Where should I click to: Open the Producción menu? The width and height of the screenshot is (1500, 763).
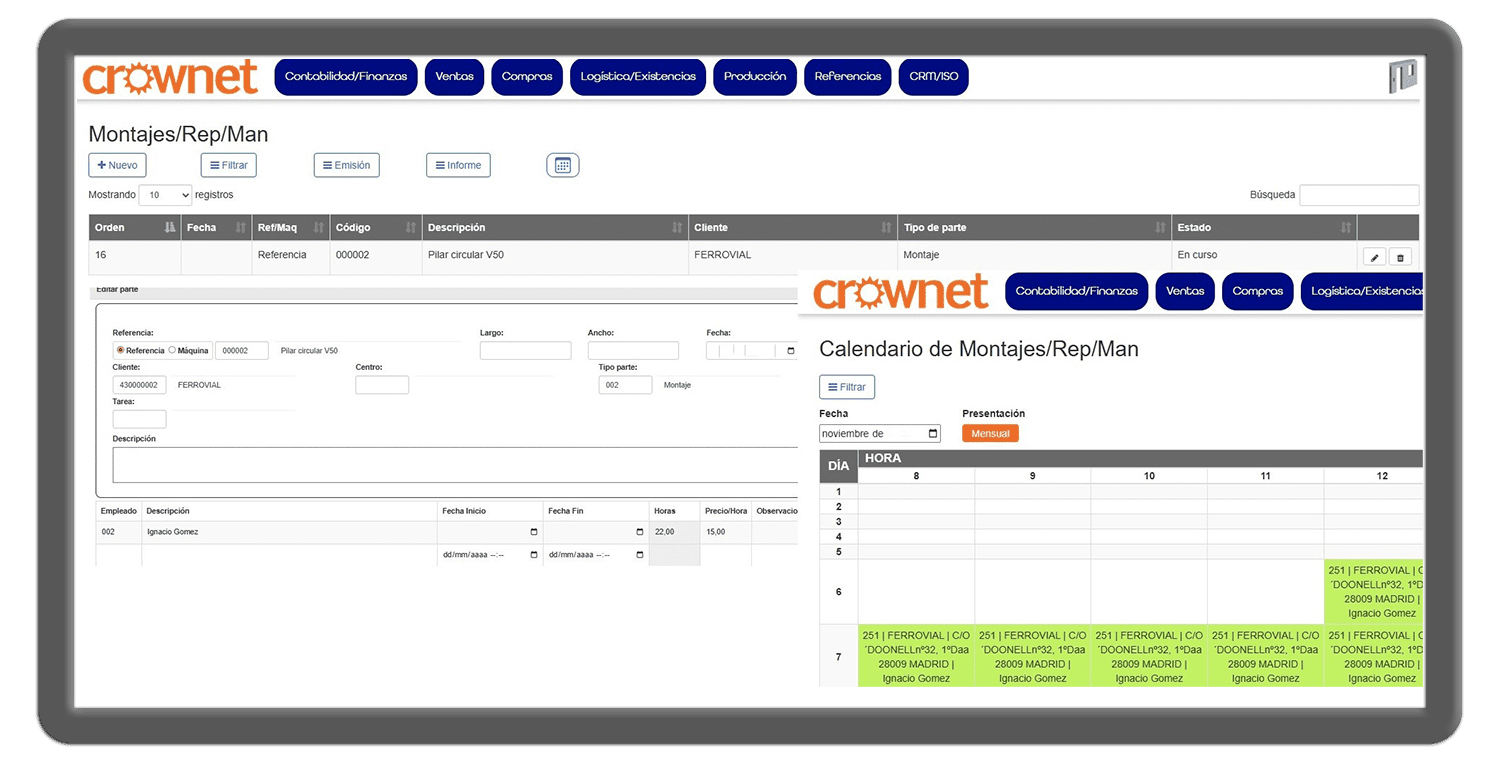click(x=754, y=77)
